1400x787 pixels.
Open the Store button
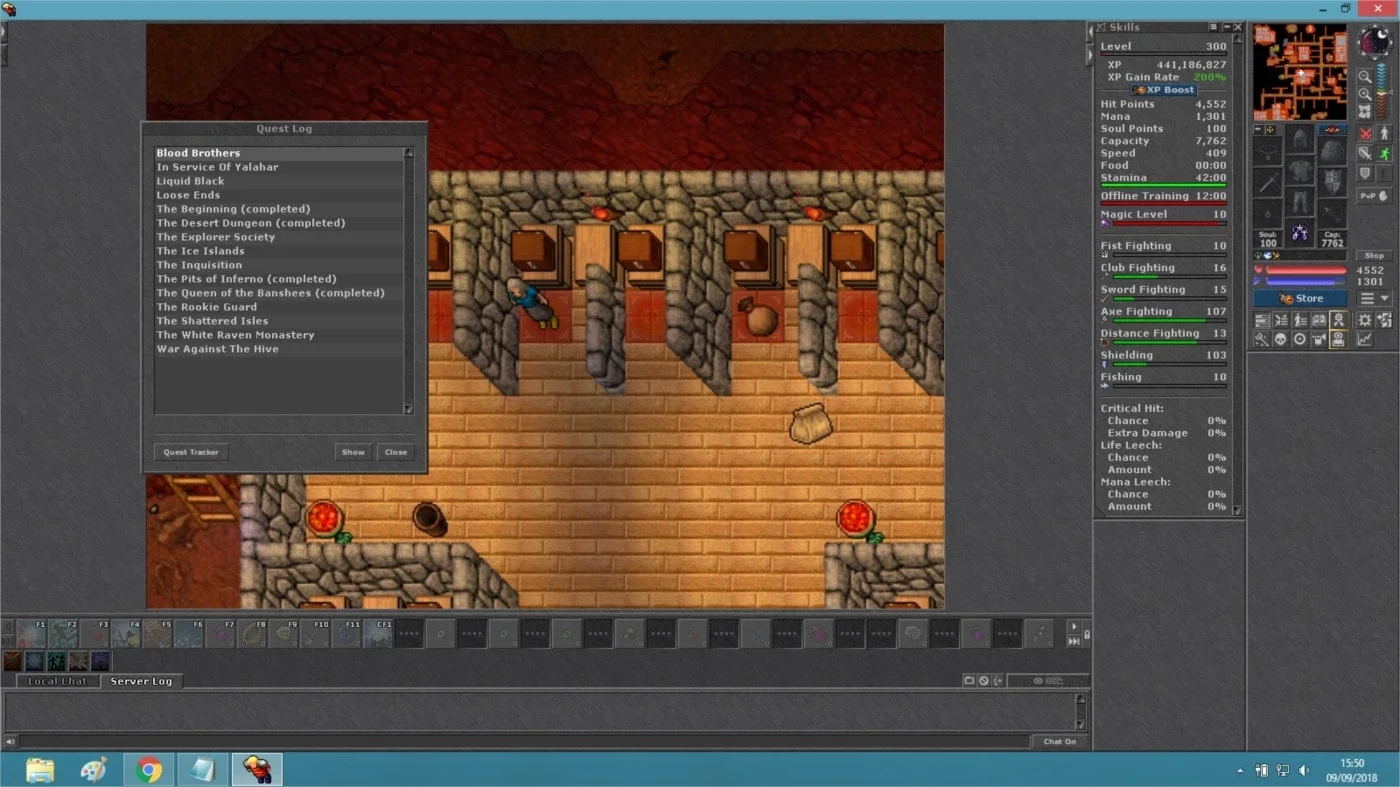coord(1300,298)
